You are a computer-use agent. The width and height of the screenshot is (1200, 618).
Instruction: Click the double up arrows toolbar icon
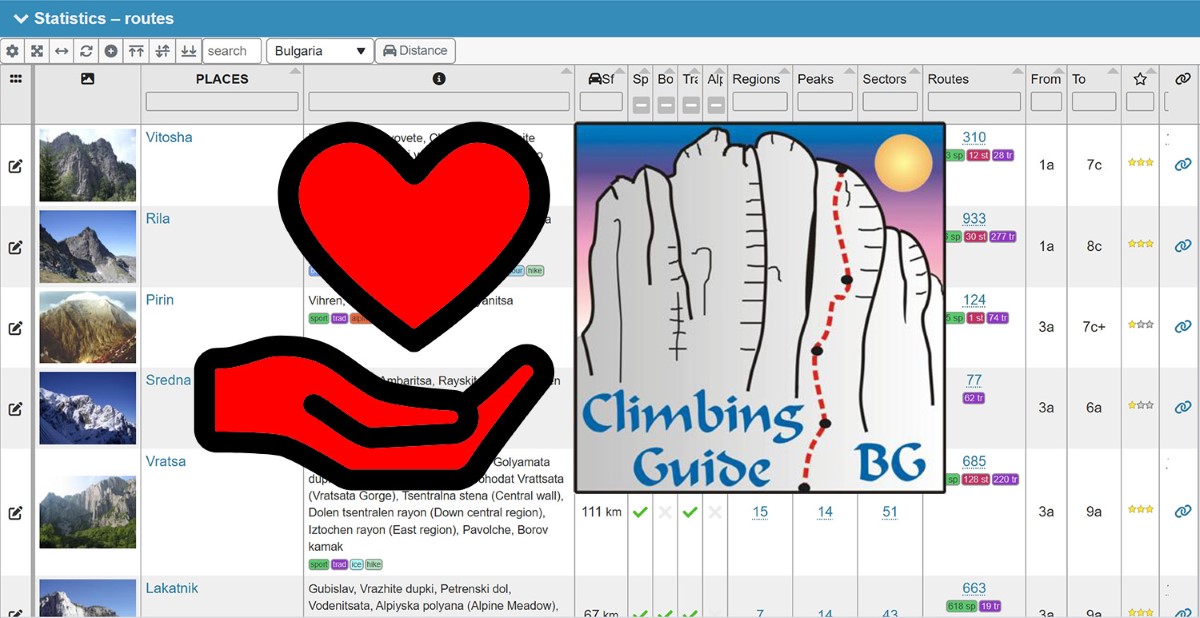click(137, 51)
